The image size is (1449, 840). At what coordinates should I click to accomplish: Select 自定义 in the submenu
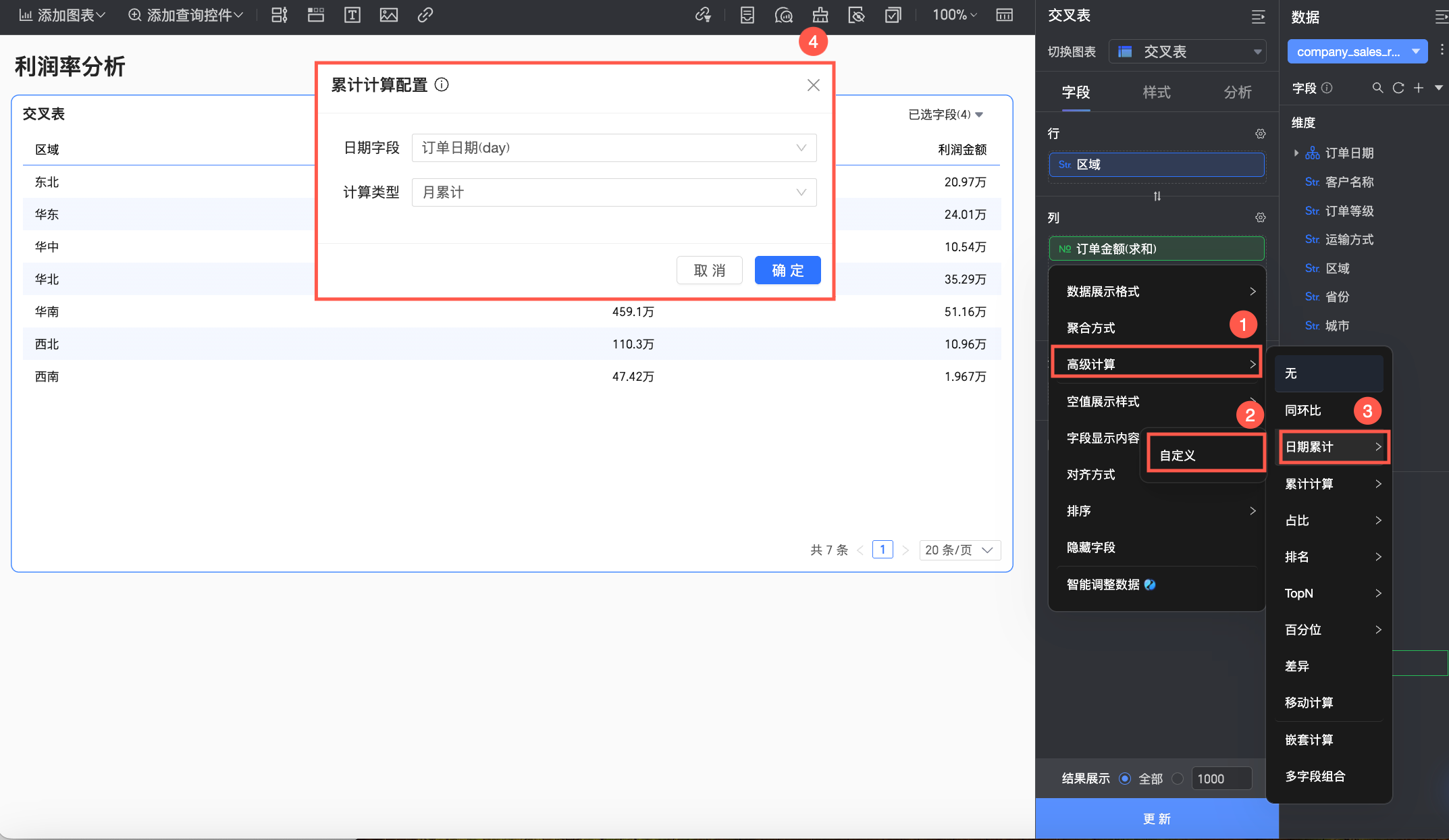pyautogui.click(x=1206, y=456)
